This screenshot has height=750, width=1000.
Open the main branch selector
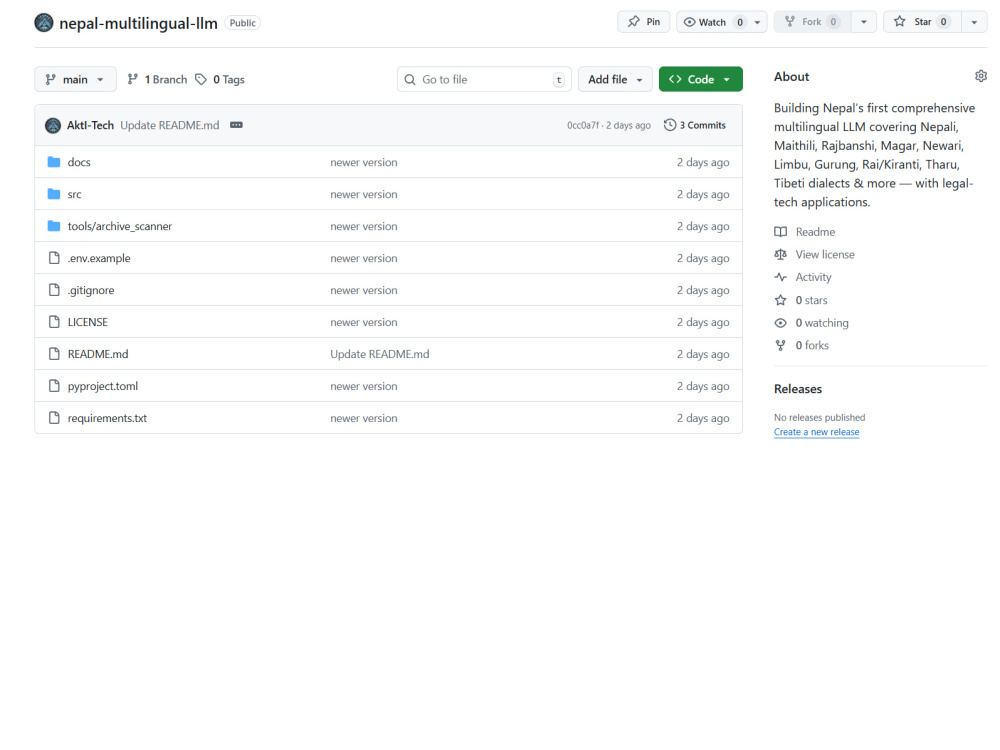[x=75, y=79]
